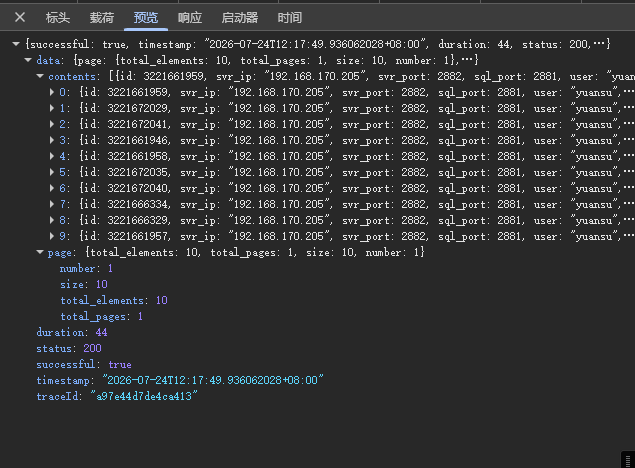This screenshot has height=468, width=635.
Task: Select the 'total_pages: 1' row
Action: click(101, 316)
